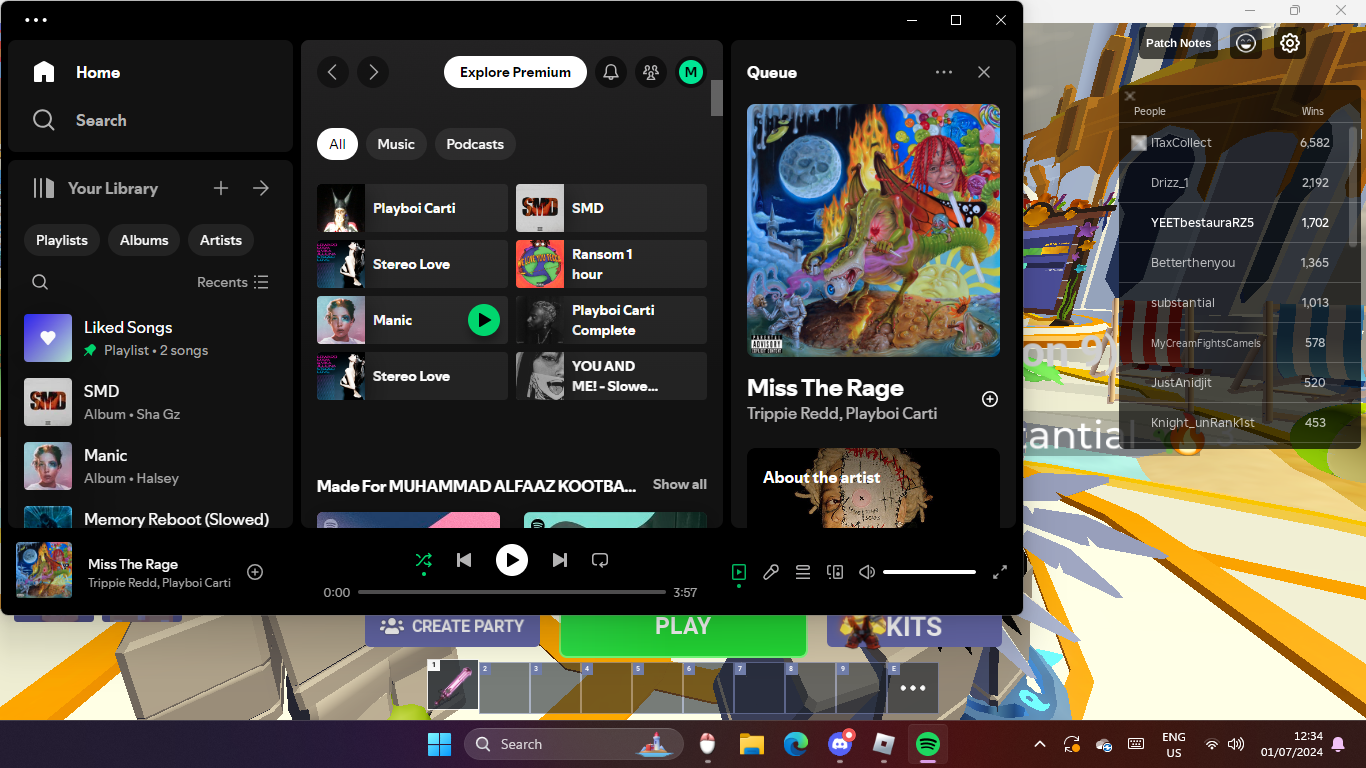Open SMD shortcut card
Viewport: 1366px width, 768px height.
[611, 208]
